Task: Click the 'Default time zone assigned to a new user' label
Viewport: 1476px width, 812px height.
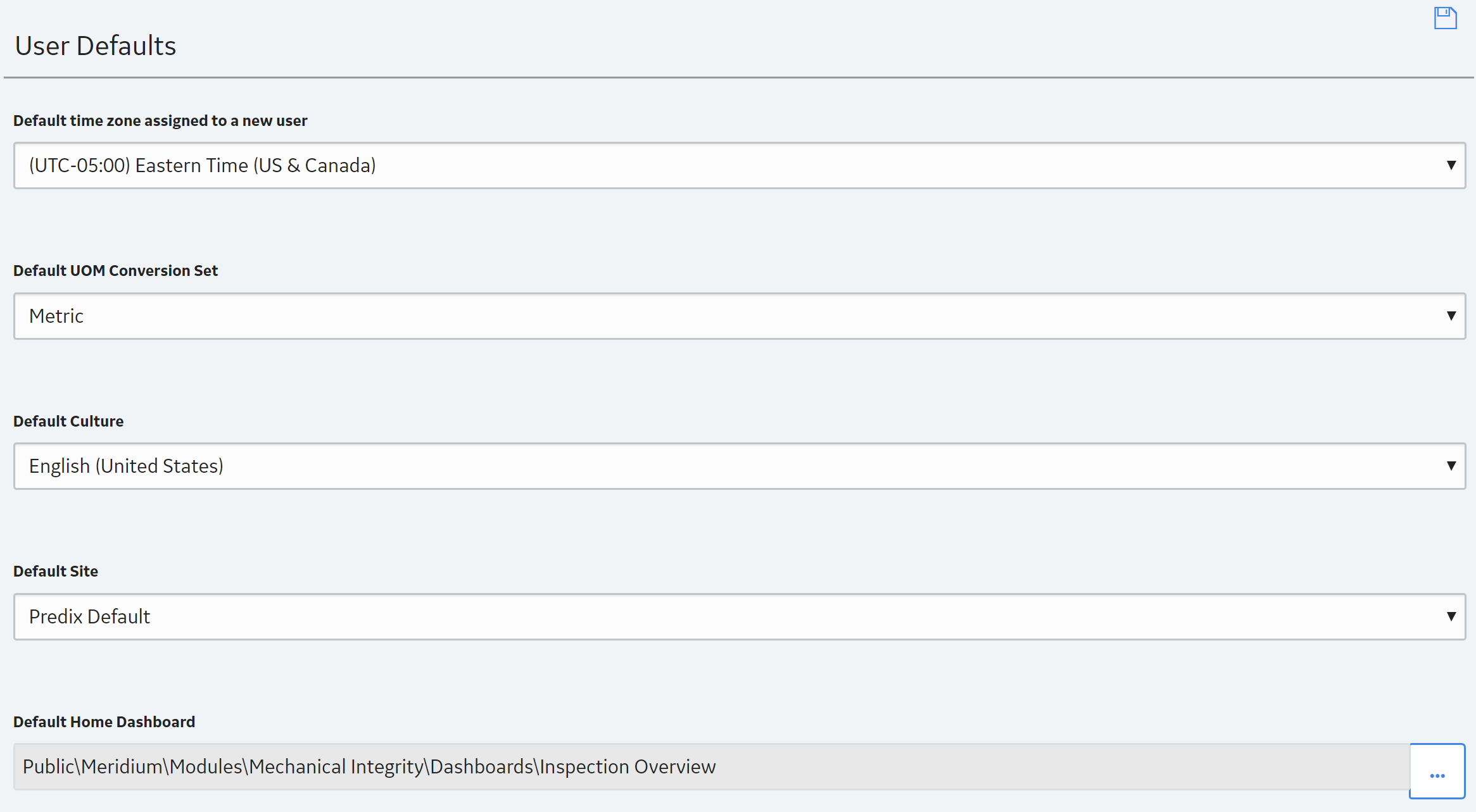Action: [160, 120]
